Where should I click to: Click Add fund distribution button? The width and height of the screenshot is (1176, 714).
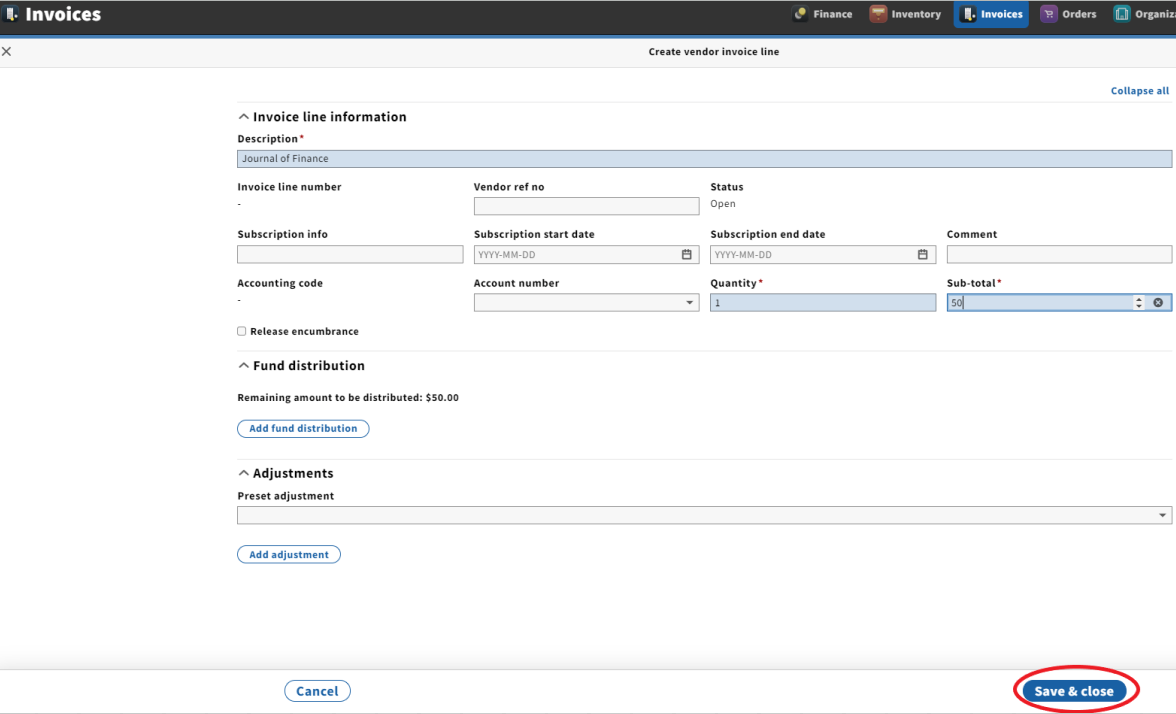303,428
